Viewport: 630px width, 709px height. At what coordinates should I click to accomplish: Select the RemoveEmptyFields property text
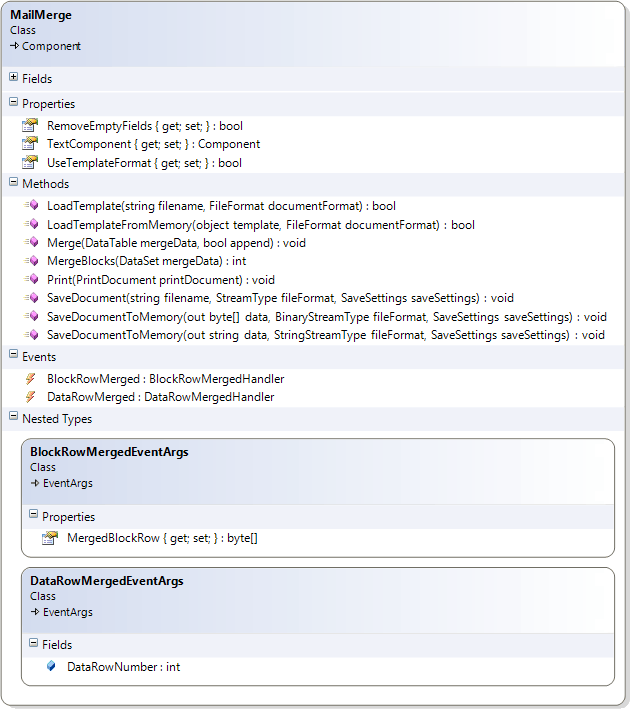coord(145,126)
